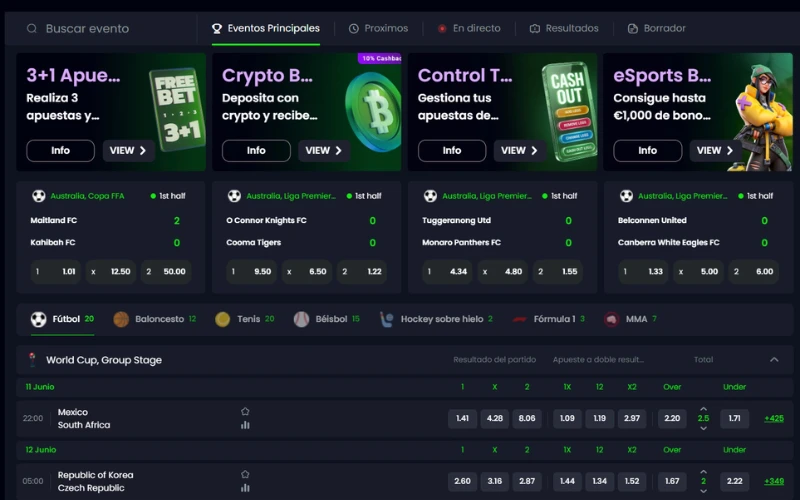Viewport: 800px width, 500px height.
Task: Decrease total line below 2 for Korea match
Action: (x=704, y=491)
